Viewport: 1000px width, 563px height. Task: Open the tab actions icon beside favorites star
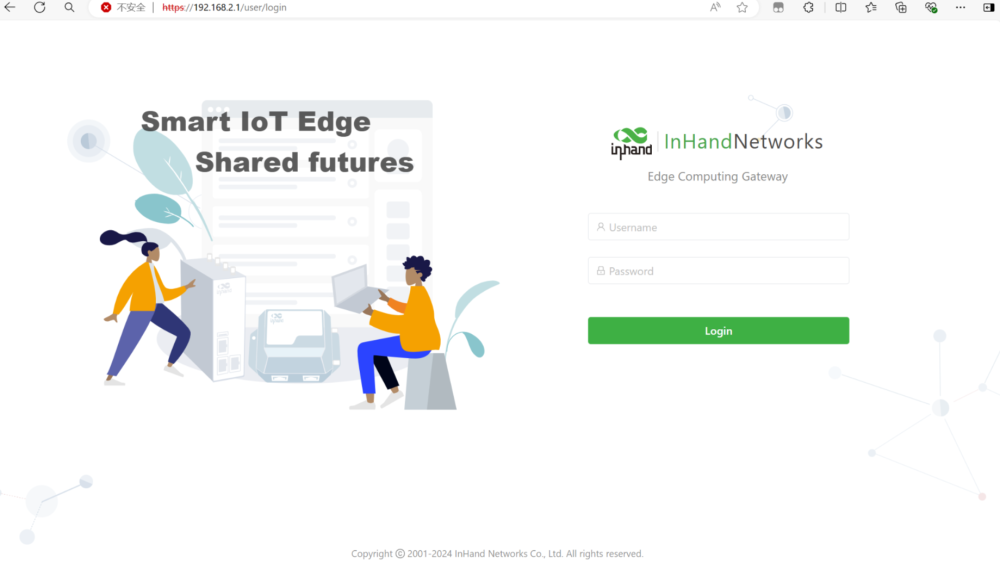[778, 8]
